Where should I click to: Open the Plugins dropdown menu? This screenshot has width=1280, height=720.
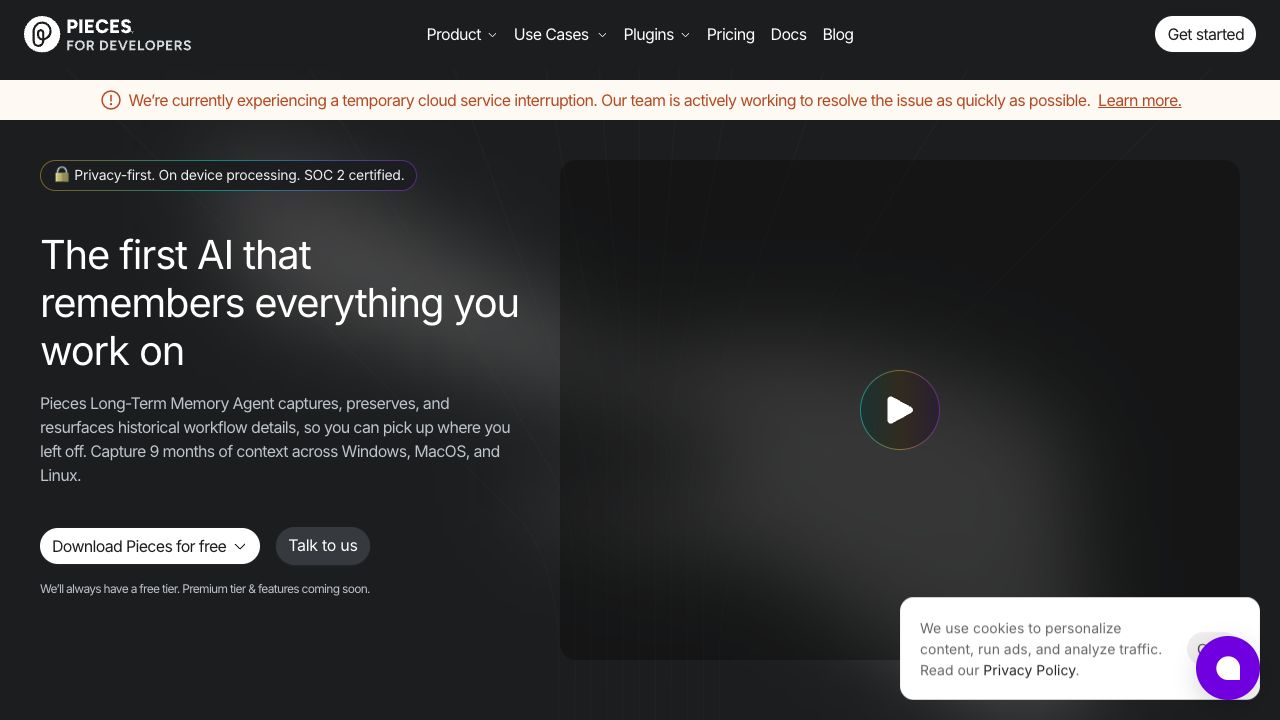pos(656,34)
